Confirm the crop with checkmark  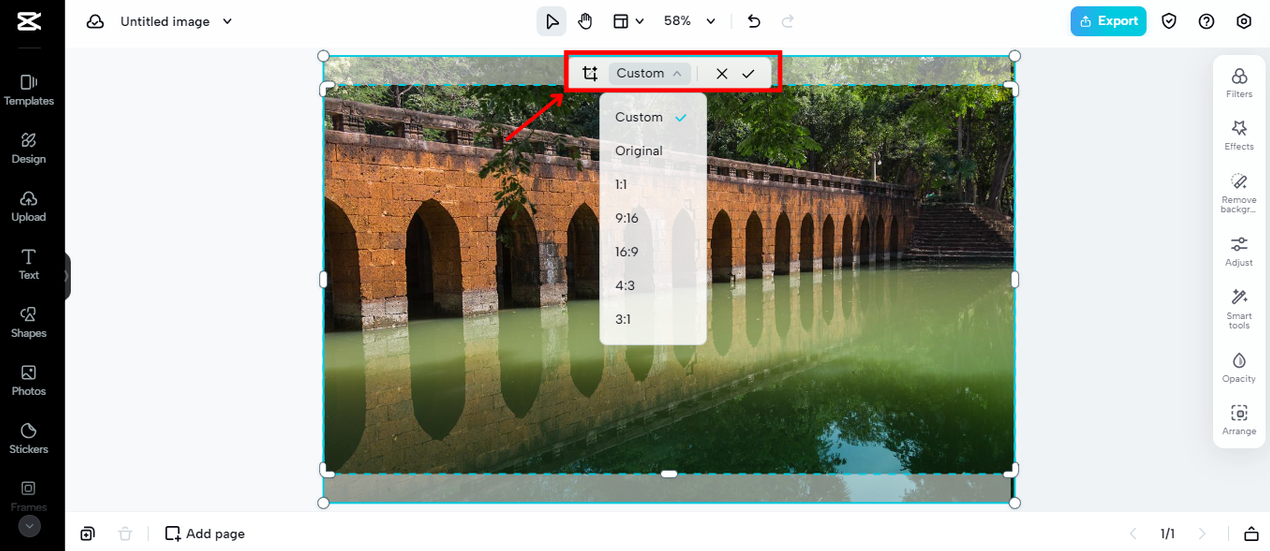tap(748, 73)
